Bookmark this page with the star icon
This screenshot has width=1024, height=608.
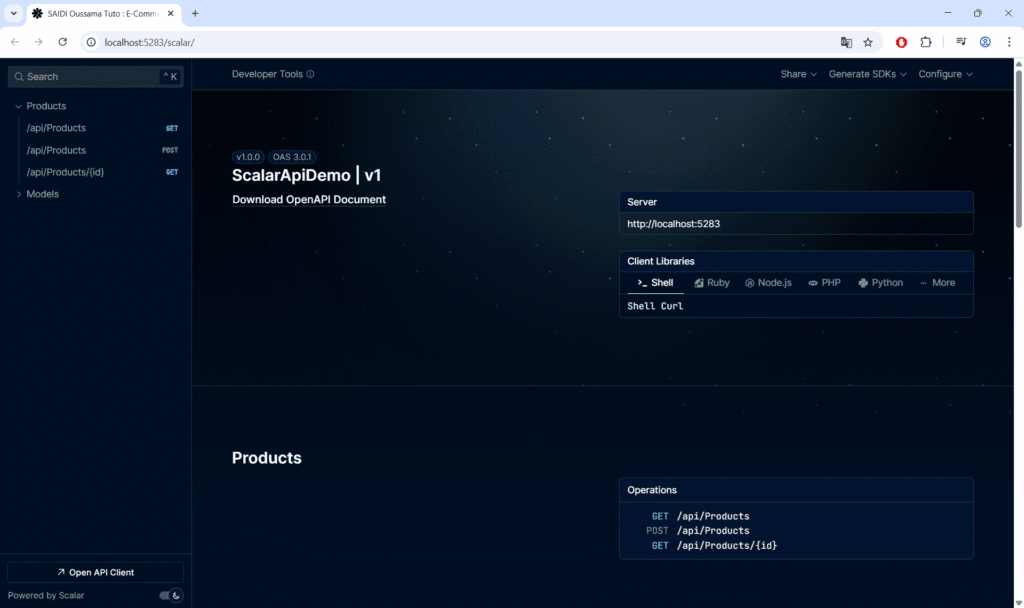click(x=868, y=42)
